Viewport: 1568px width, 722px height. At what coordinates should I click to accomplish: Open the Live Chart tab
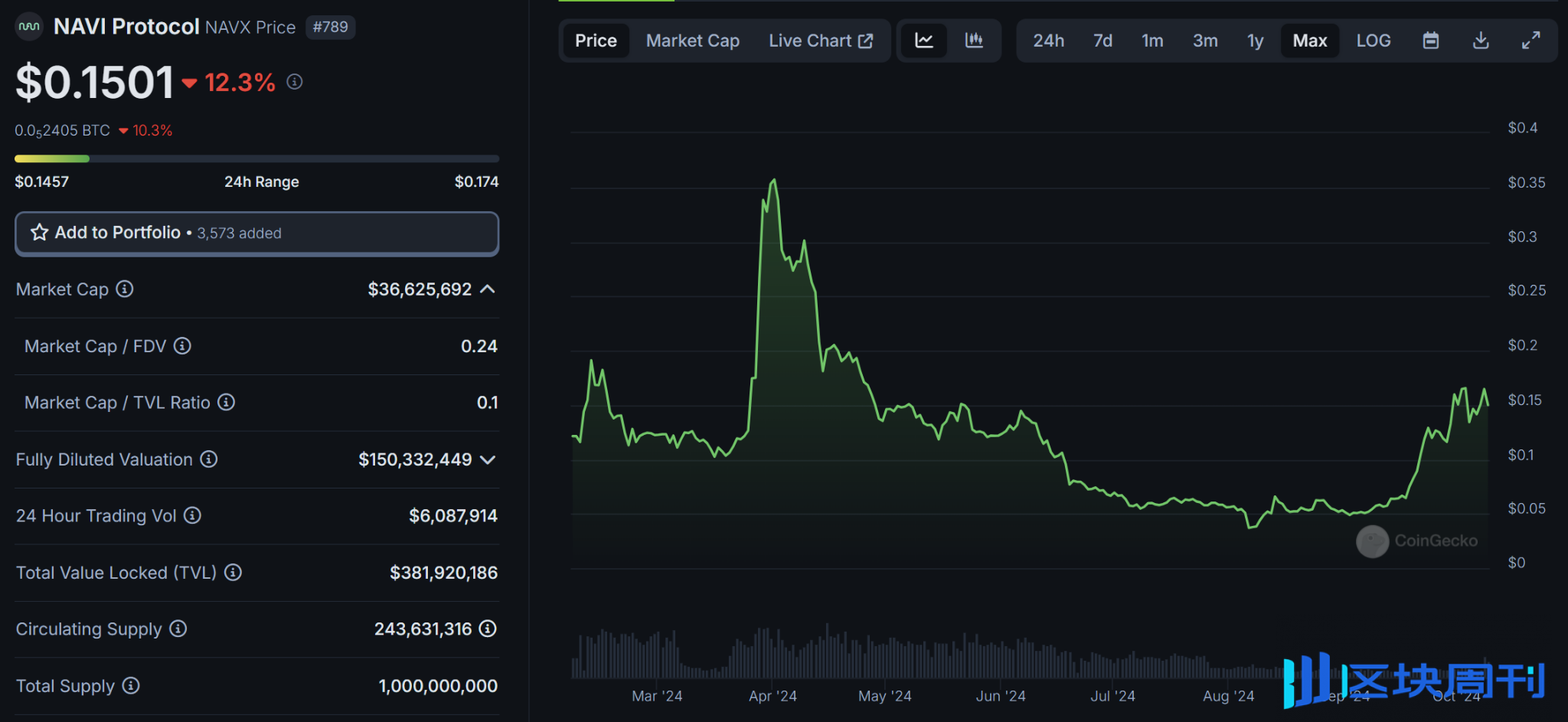(x=821, y=41)
